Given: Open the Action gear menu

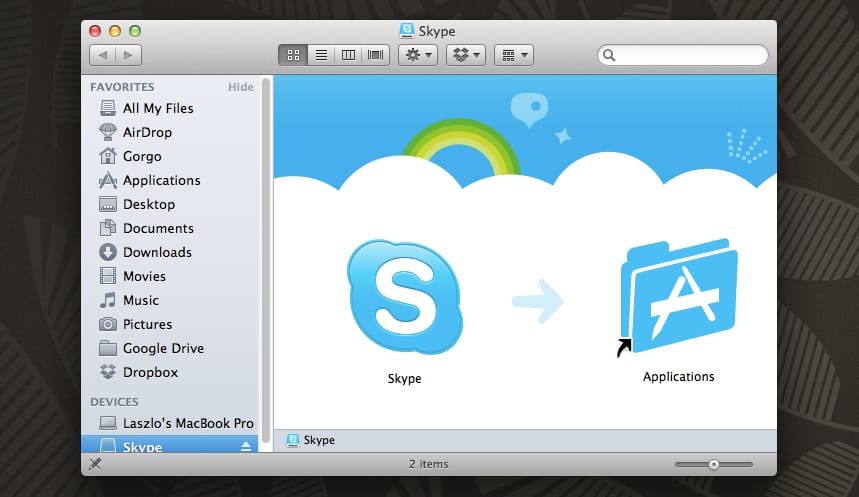Looking at the screenshot, I should (418, 55).
